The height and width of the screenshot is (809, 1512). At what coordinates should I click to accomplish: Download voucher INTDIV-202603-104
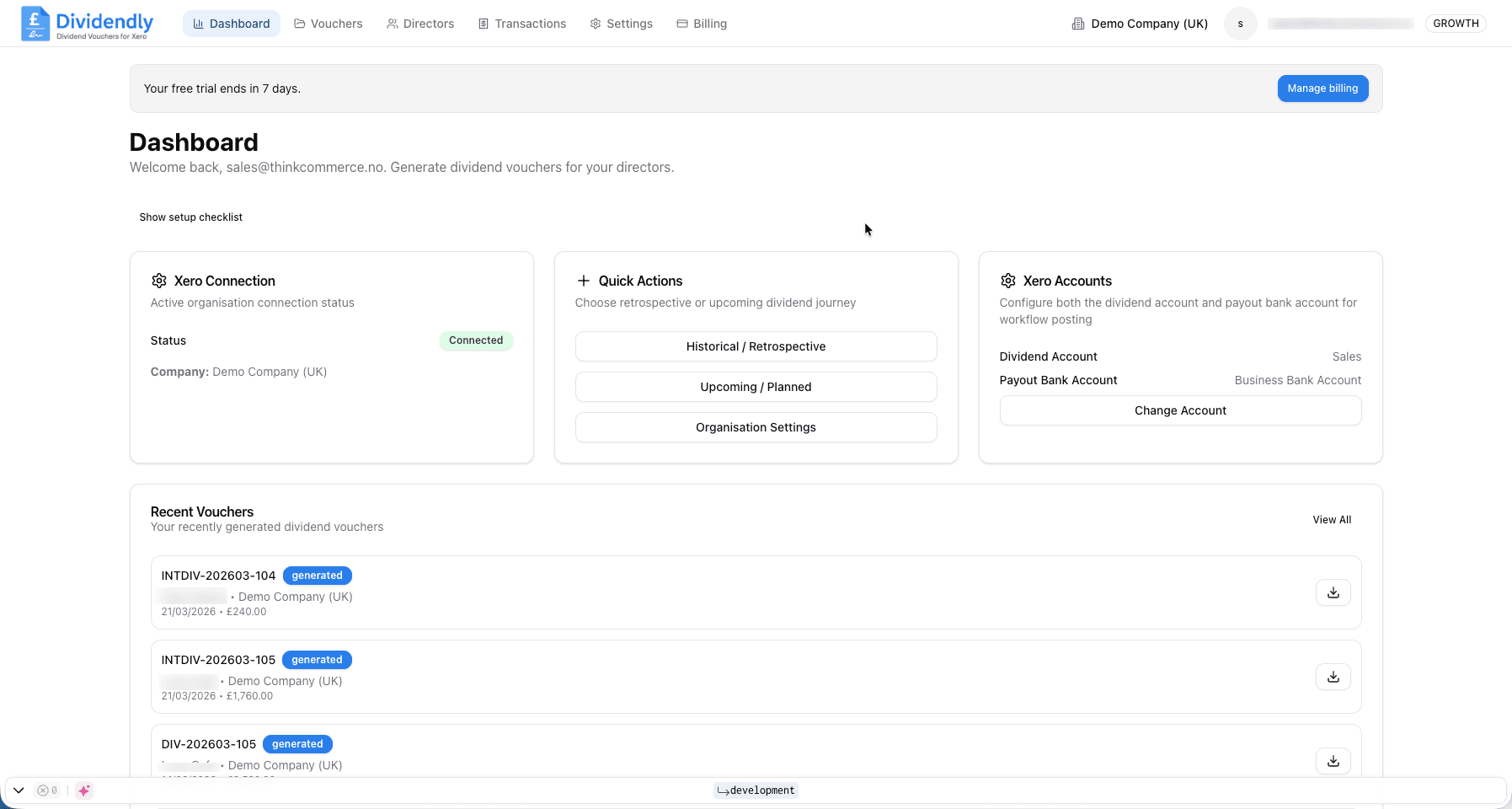(1333, 592)
